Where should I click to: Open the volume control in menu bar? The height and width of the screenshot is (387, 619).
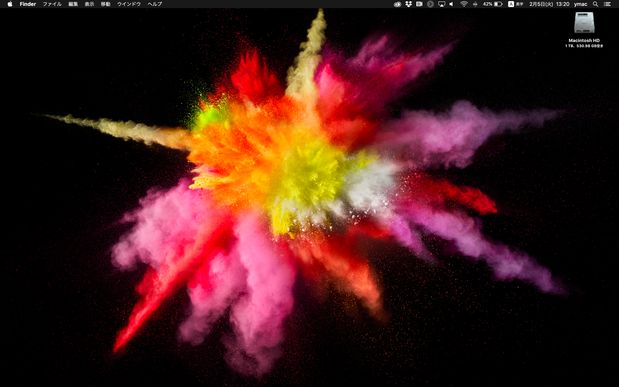452,4
